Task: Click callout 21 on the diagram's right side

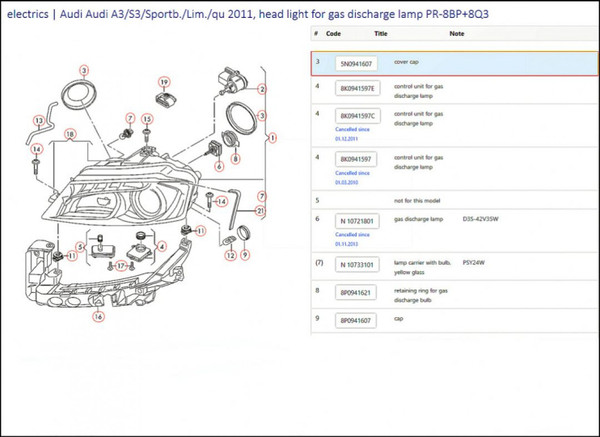Action: 260,211
